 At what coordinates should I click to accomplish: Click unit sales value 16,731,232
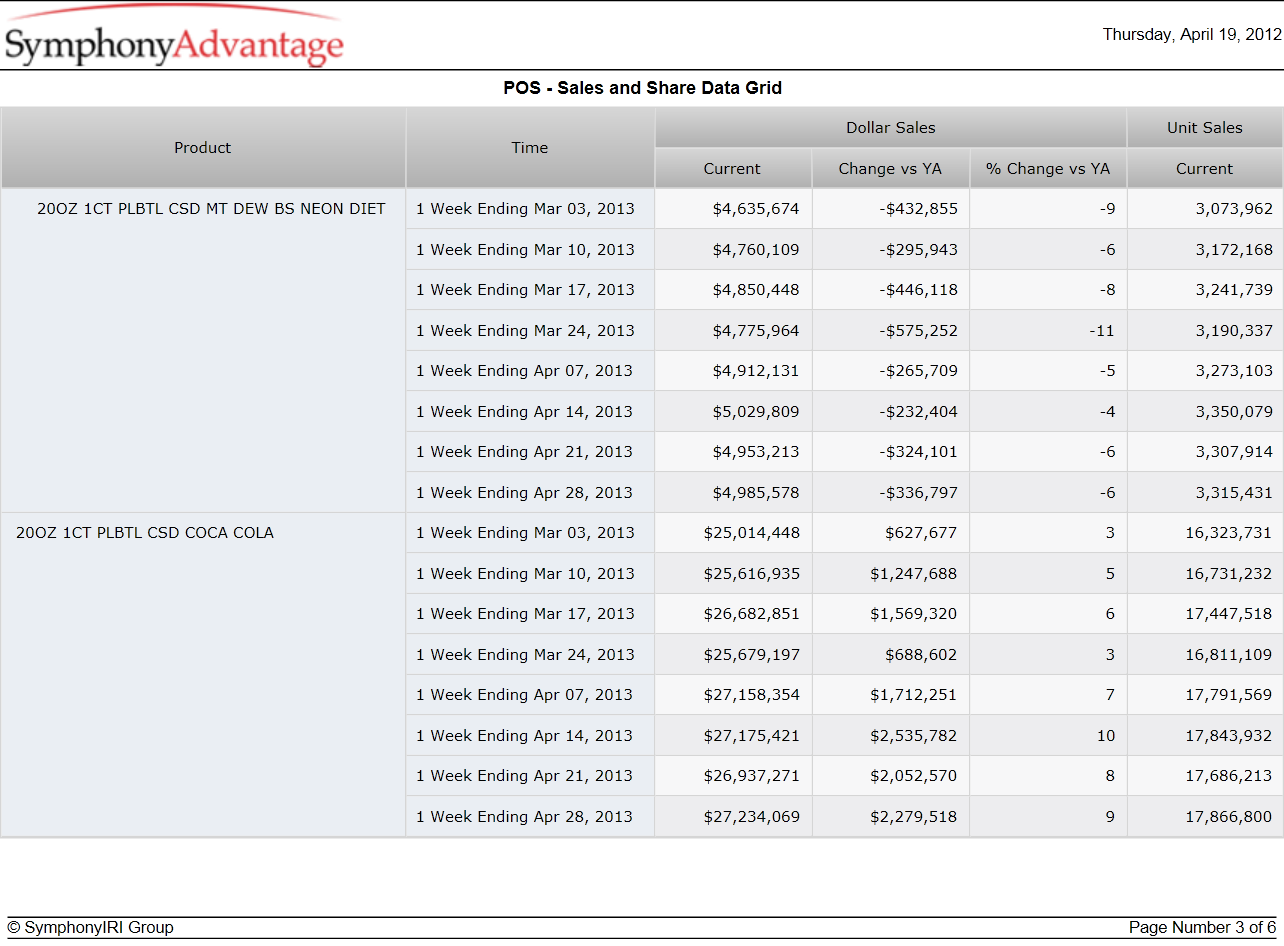1229,574
